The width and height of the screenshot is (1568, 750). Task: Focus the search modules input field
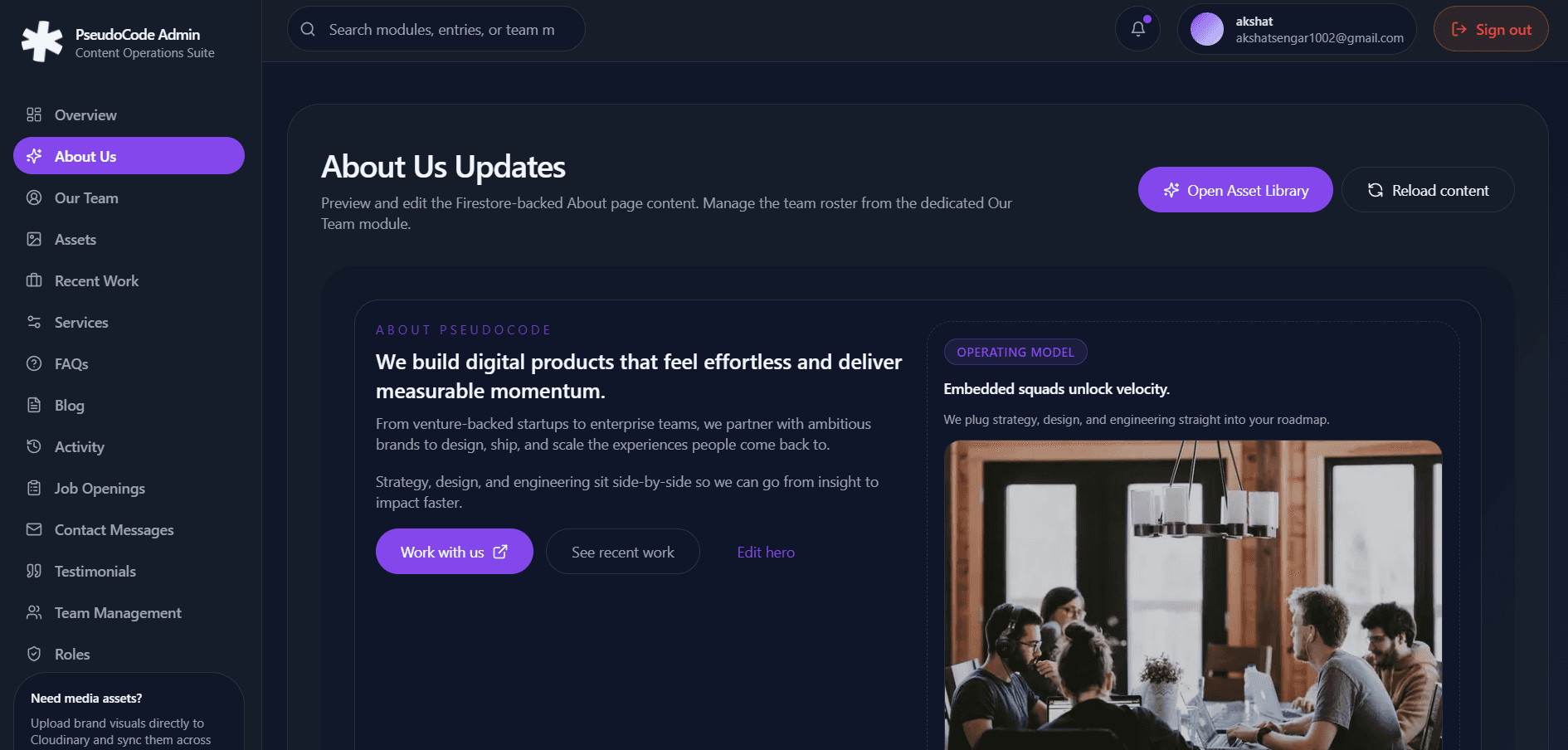click(x=436, y=29)
